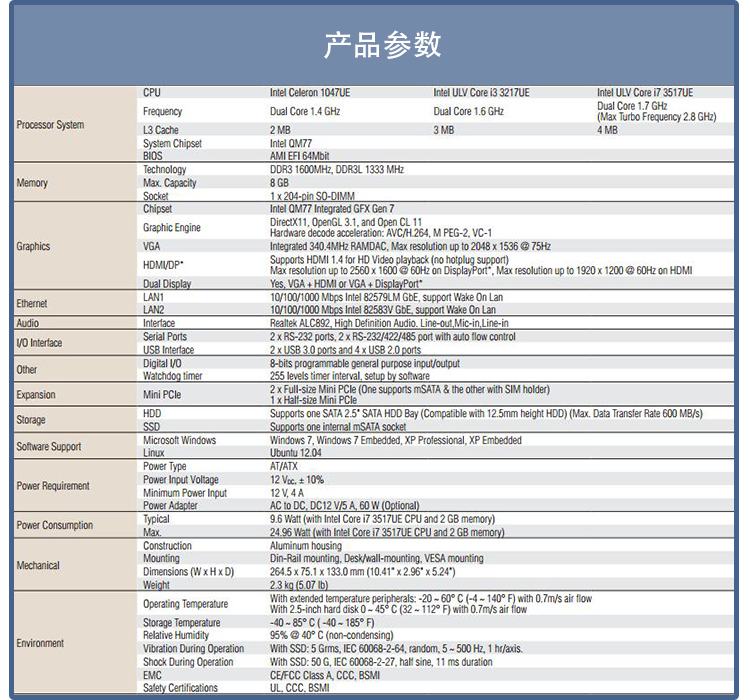Select the I/O Interface category cell
The image size is (750, 700).
tap(40, 343)
